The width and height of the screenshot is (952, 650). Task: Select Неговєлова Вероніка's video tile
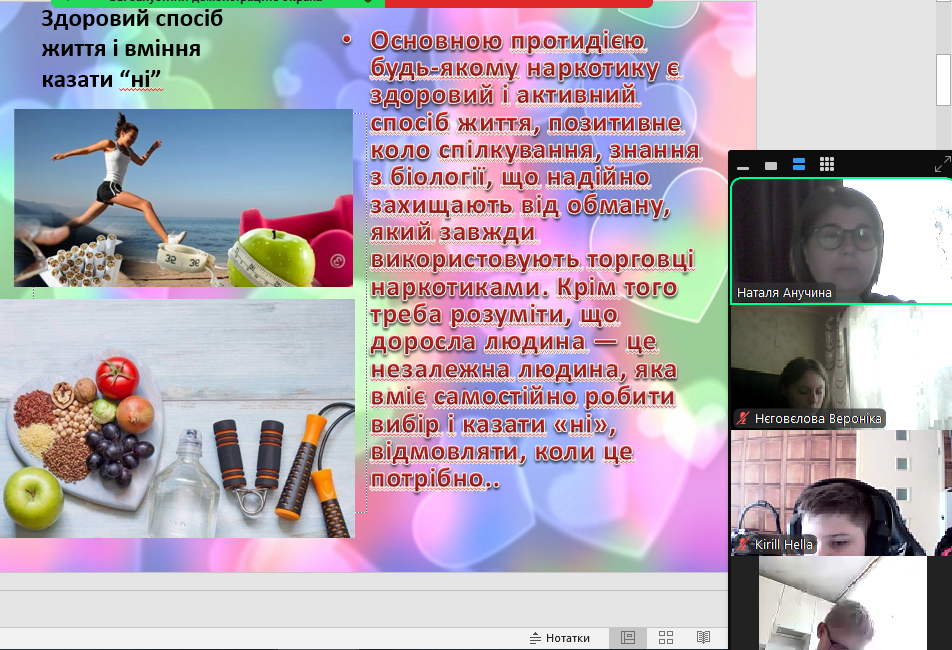tap(842, 367)
